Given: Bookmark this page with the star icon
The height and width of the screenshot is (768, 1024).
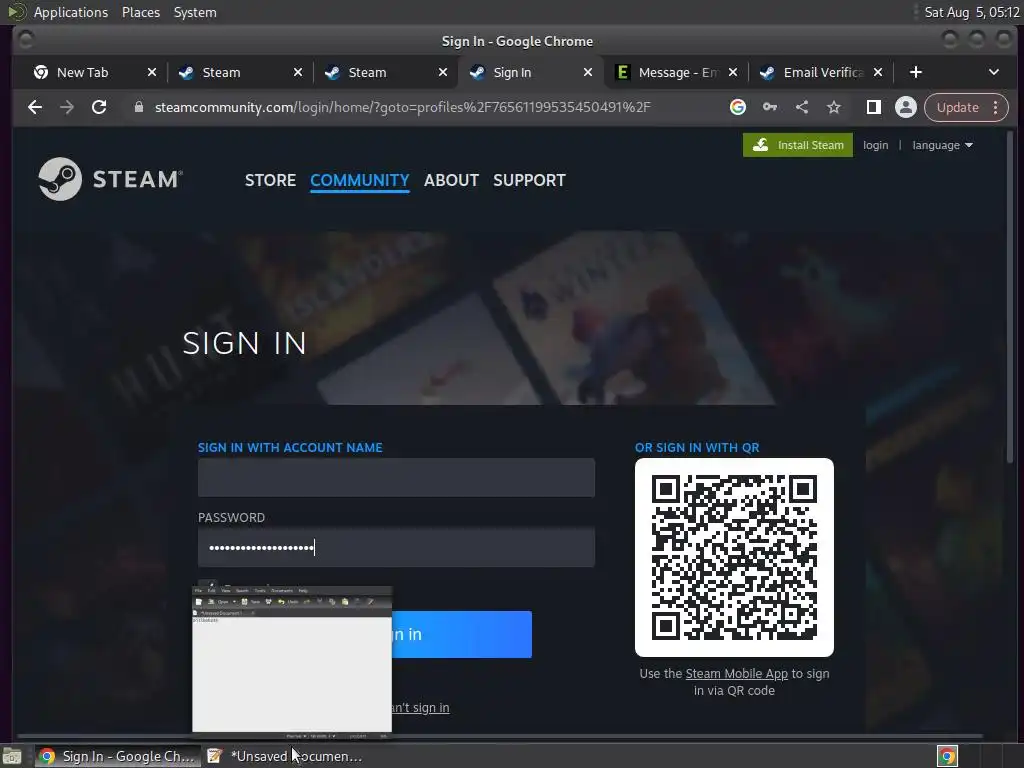Looking at the screenshot, I should tap(834, 107).
